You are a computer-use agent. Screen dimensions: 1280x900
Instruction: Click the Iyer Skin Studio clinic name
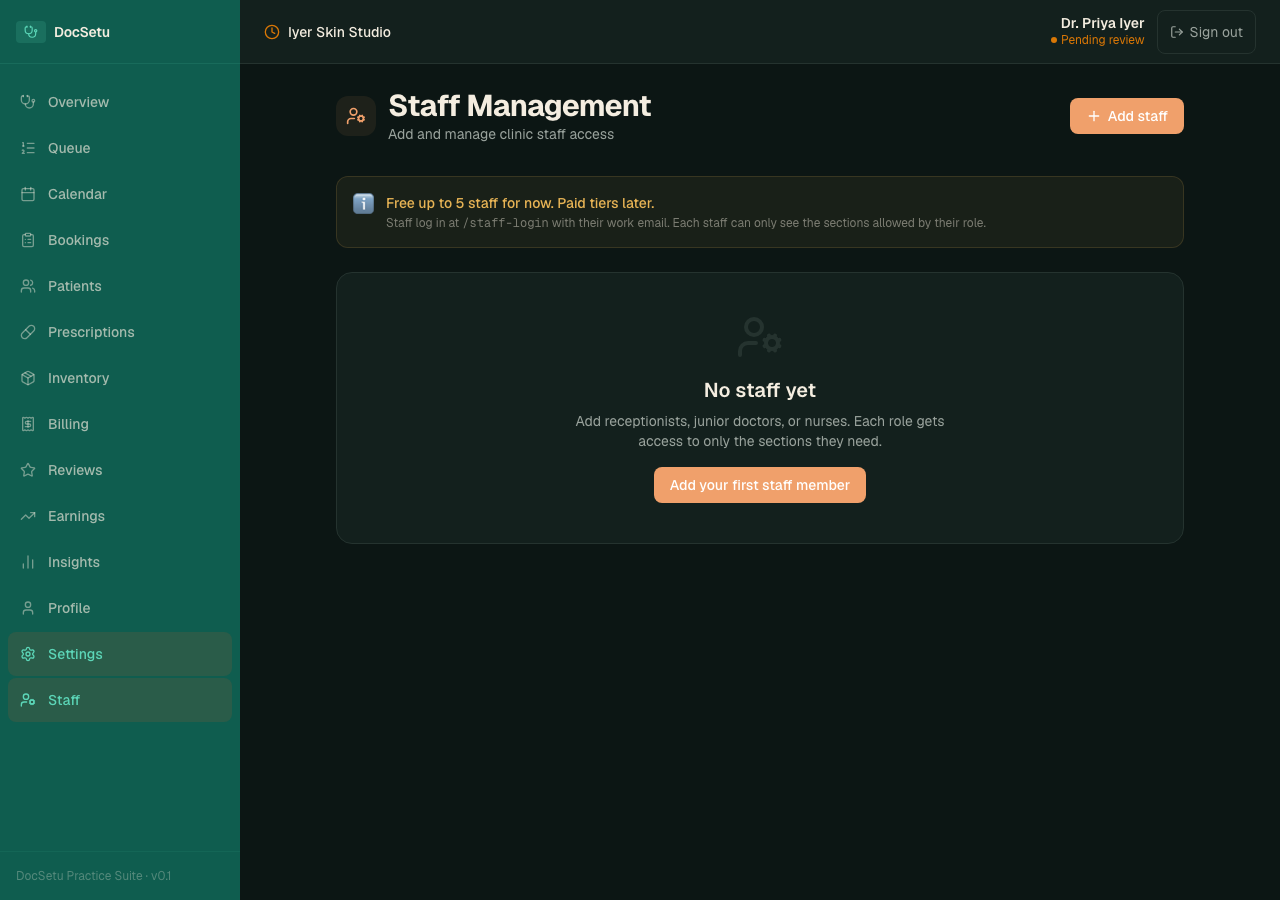(339, 32)
